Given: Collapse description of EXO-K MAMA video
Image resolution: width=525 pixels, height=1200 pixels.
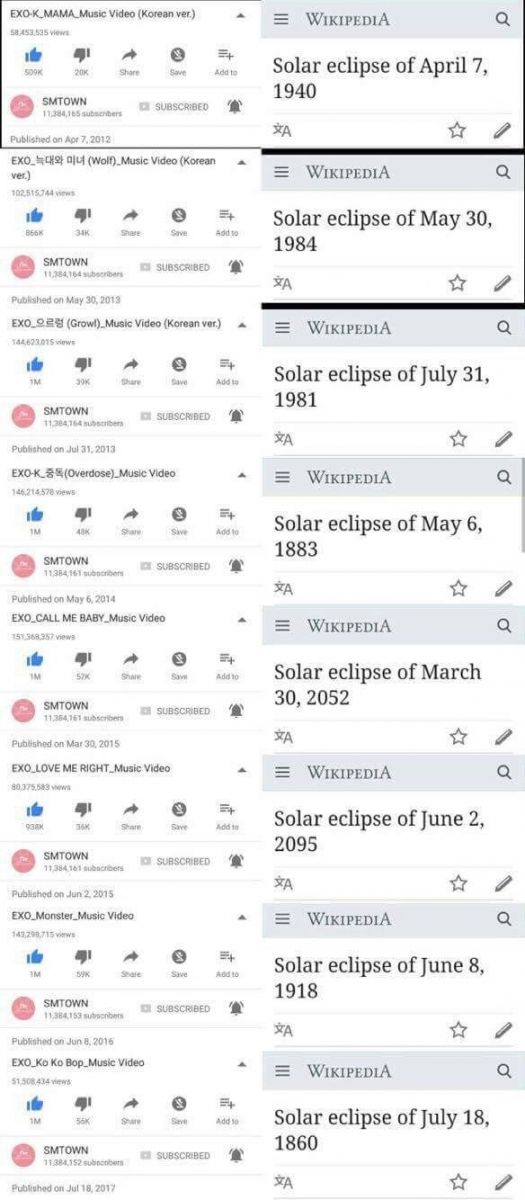Looking at the screenshot, I should [241, 17].
